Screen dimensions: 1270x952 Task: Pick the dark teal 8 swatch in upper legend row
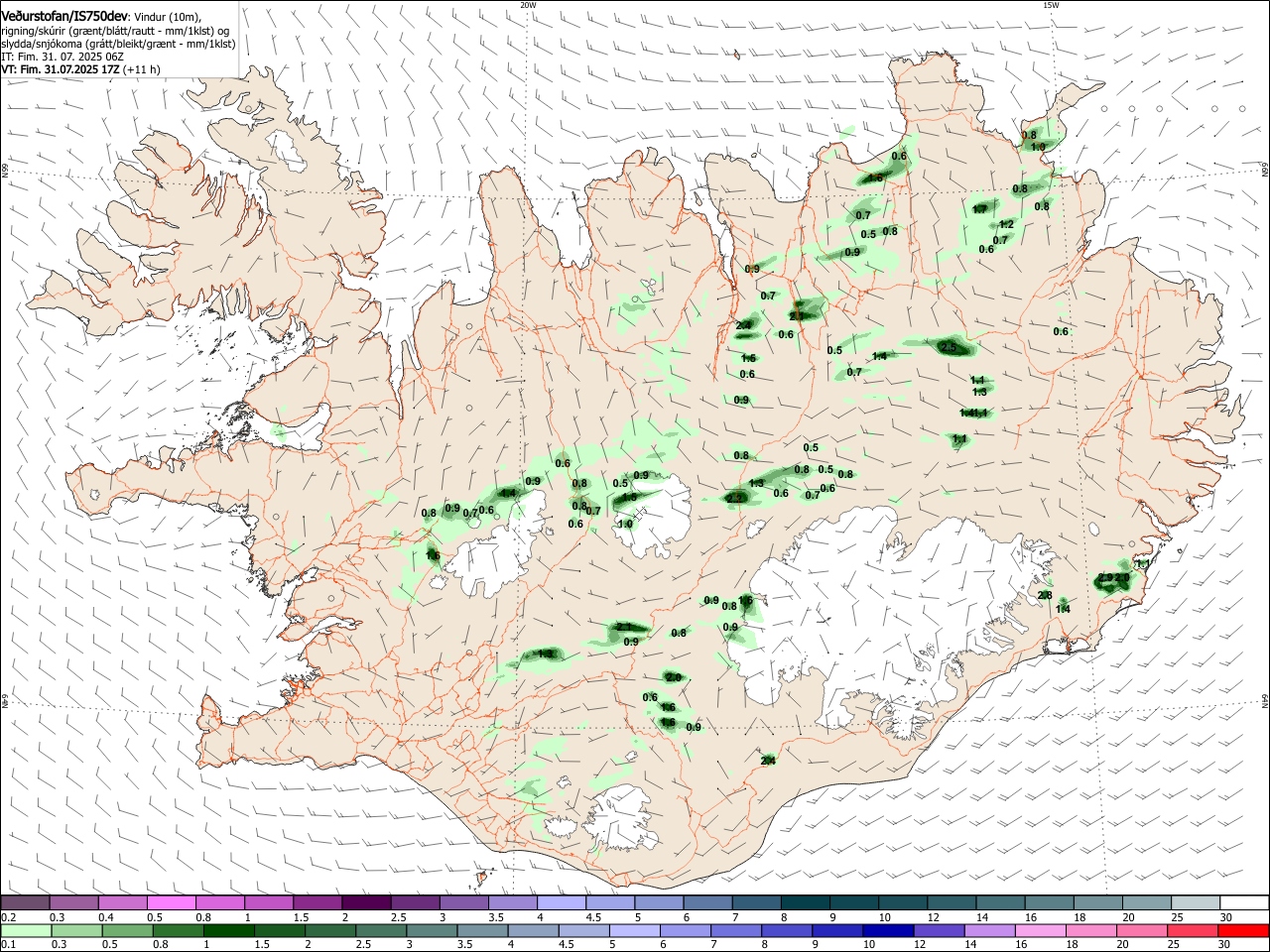pos(804,903)
